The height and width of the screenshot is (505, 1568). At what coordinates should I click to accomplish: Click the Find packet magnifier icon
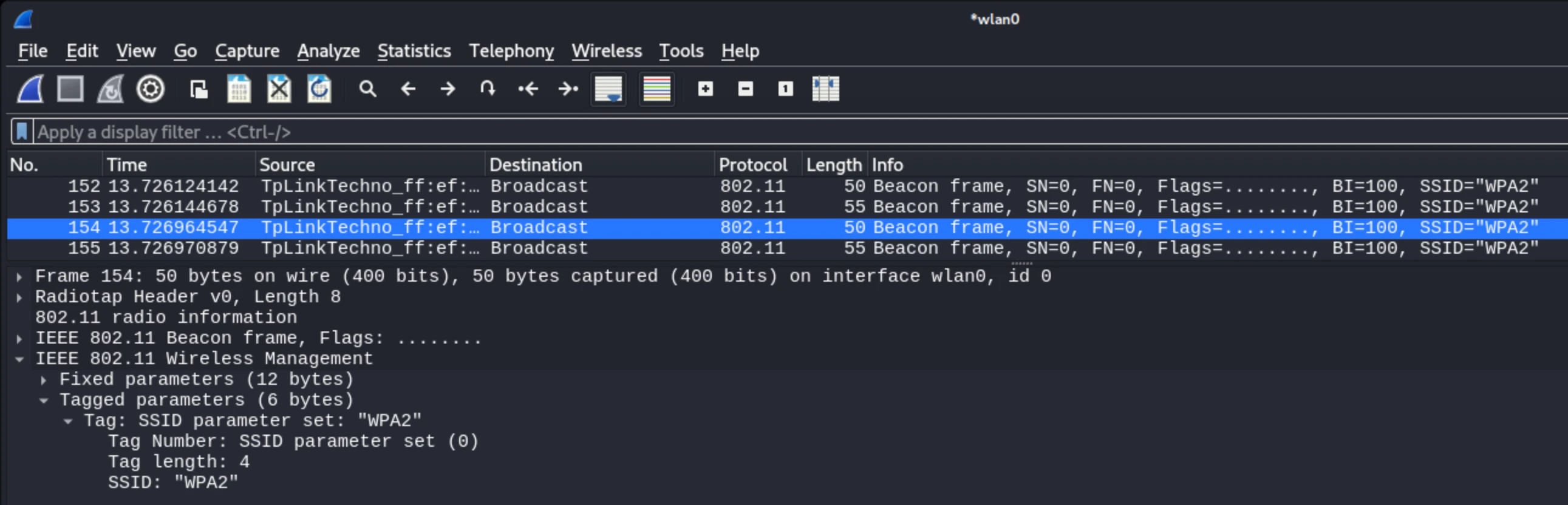(x=367, y=89)
